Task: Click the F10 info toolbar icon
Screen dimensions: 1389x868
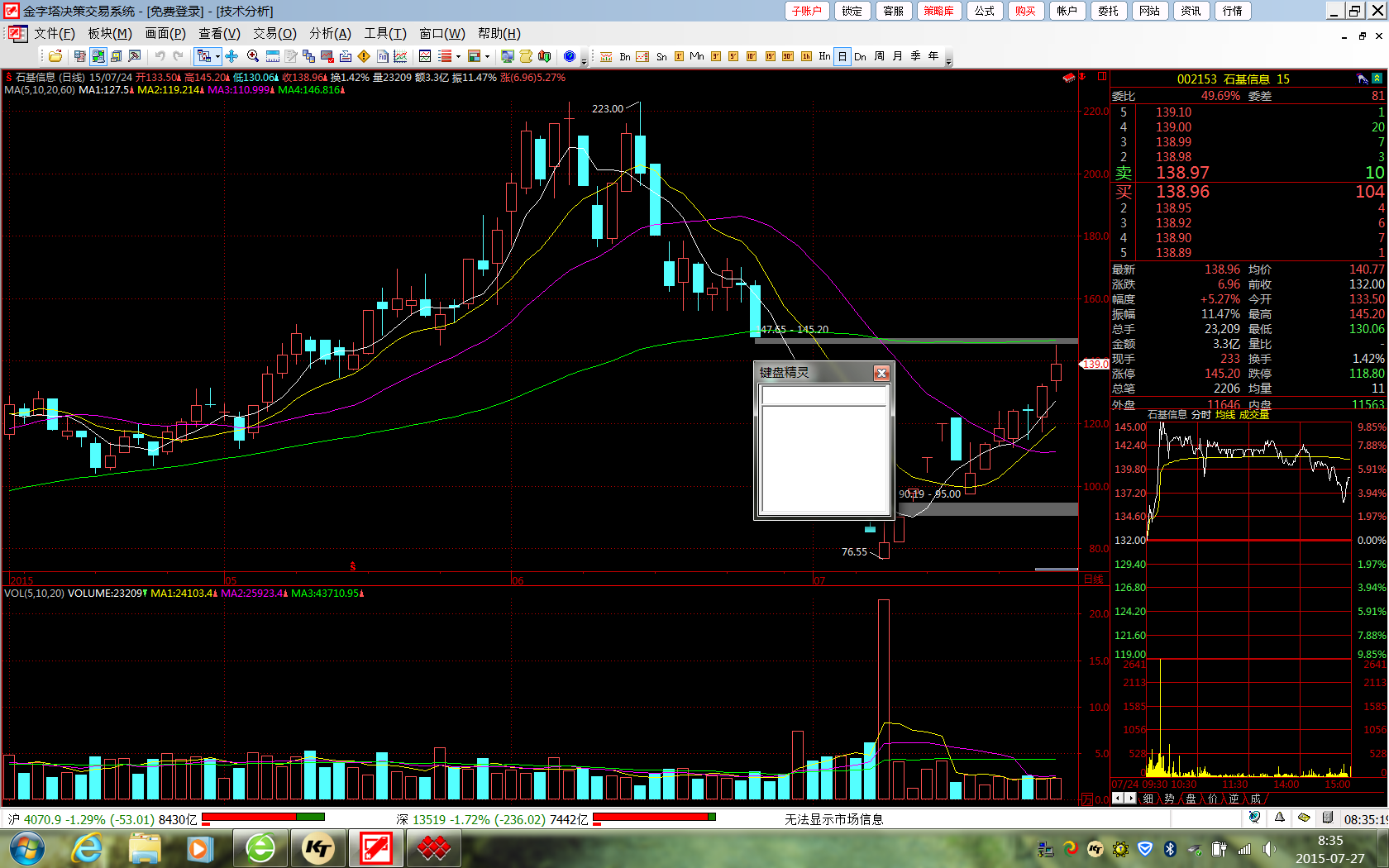Action: tap(383, 56)
